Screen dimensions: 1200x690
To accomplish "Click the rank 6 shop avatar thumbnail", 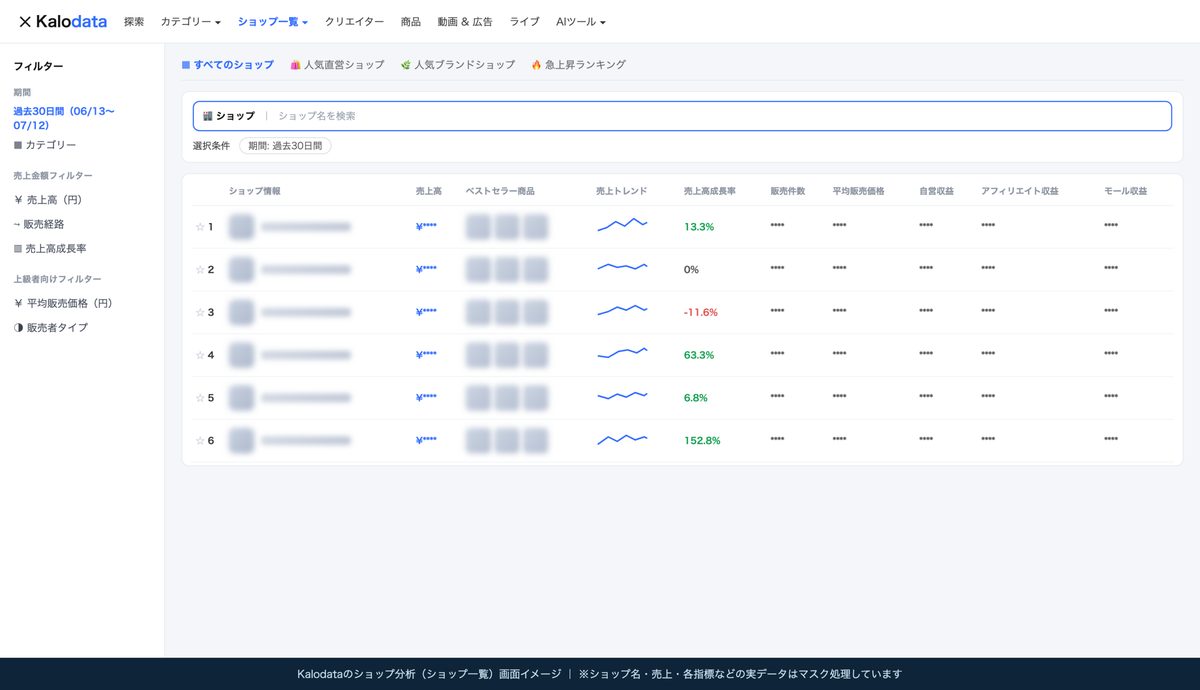I will coord(241,440).
